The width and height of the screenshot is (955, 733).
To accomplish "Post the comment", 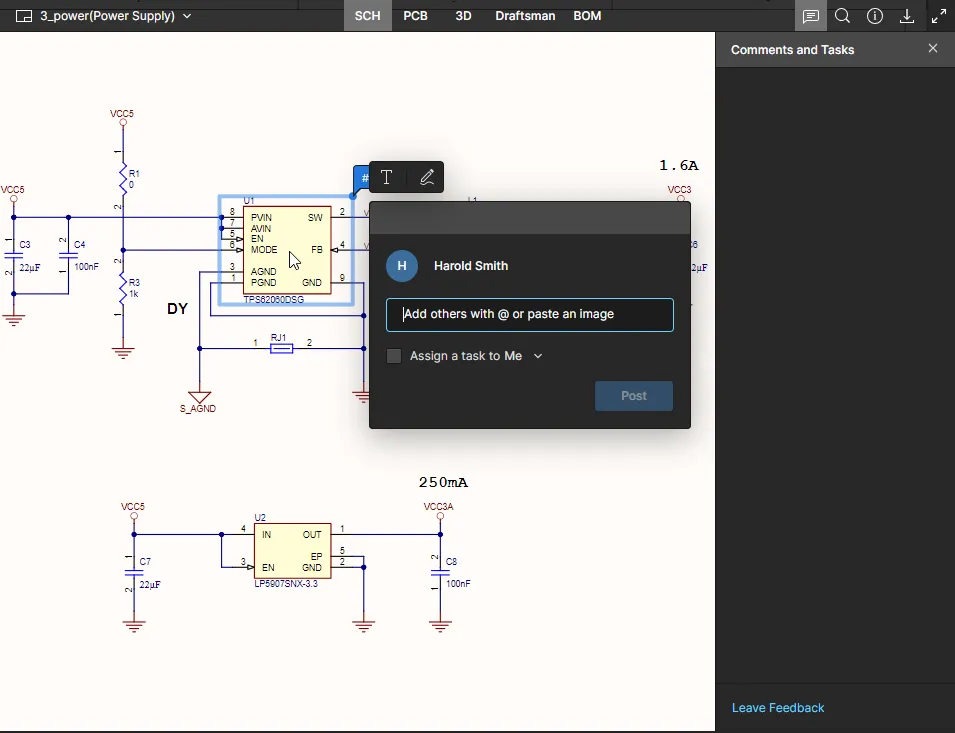I will [x=634, y=396].
